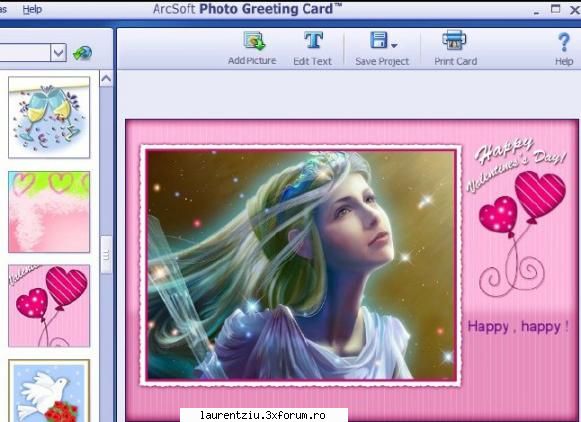Expand the template category combo box

pos(59,53)
